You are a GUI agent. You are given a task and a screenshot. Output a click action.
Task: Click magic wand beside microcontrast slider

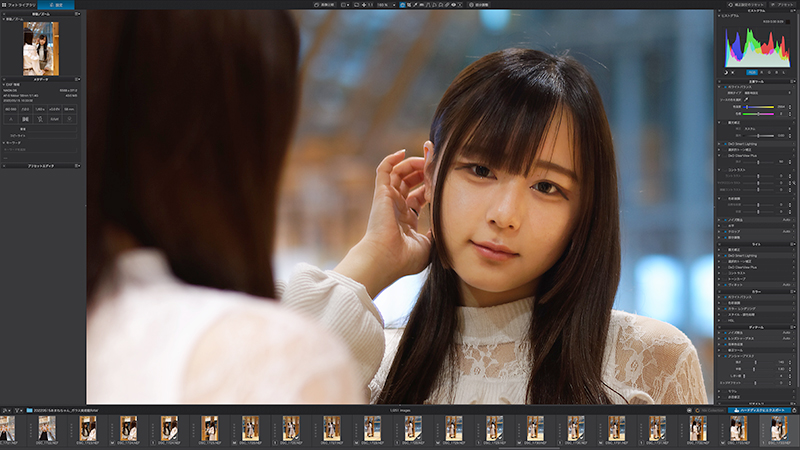(794, 183)
